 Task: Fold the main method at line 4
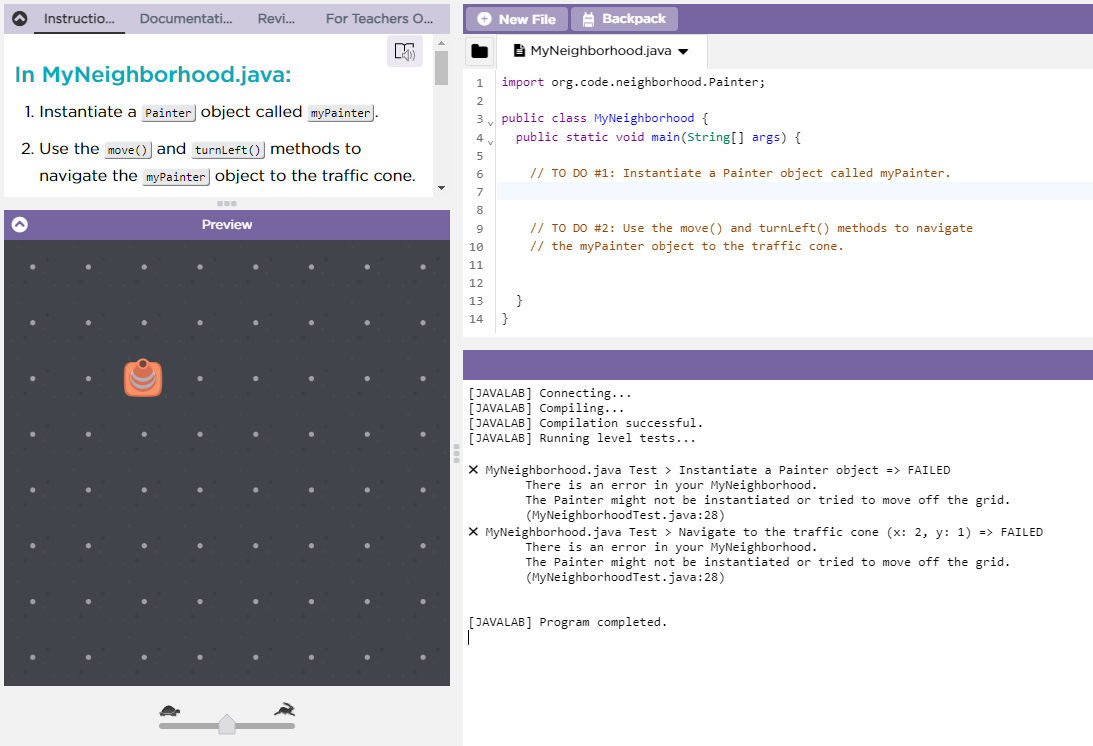point(490,141)
